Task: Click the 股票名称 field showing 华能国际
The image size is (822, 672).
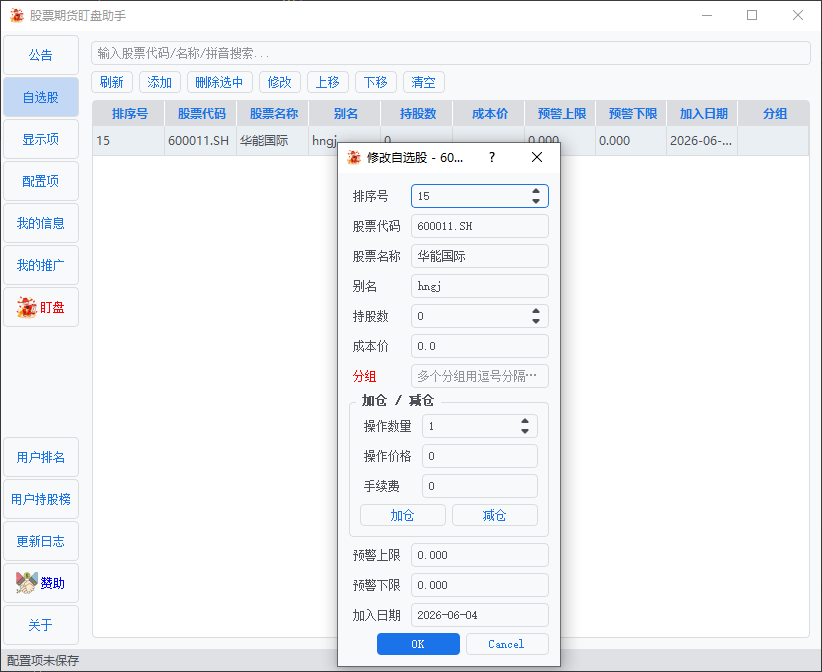Action: coord(480,256)
